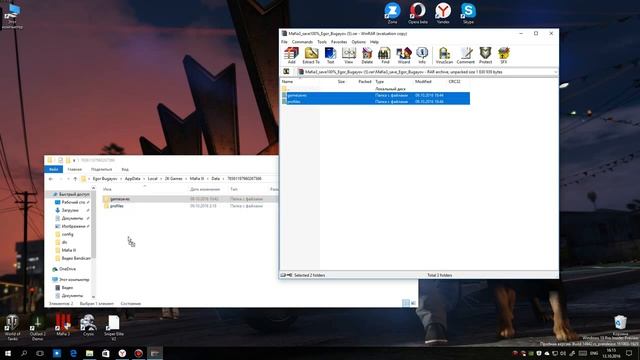Select the parent folder '..' row in WinRAR
Image resolution: width=640 pixels, height=360 pixels.
pos(375,89)
